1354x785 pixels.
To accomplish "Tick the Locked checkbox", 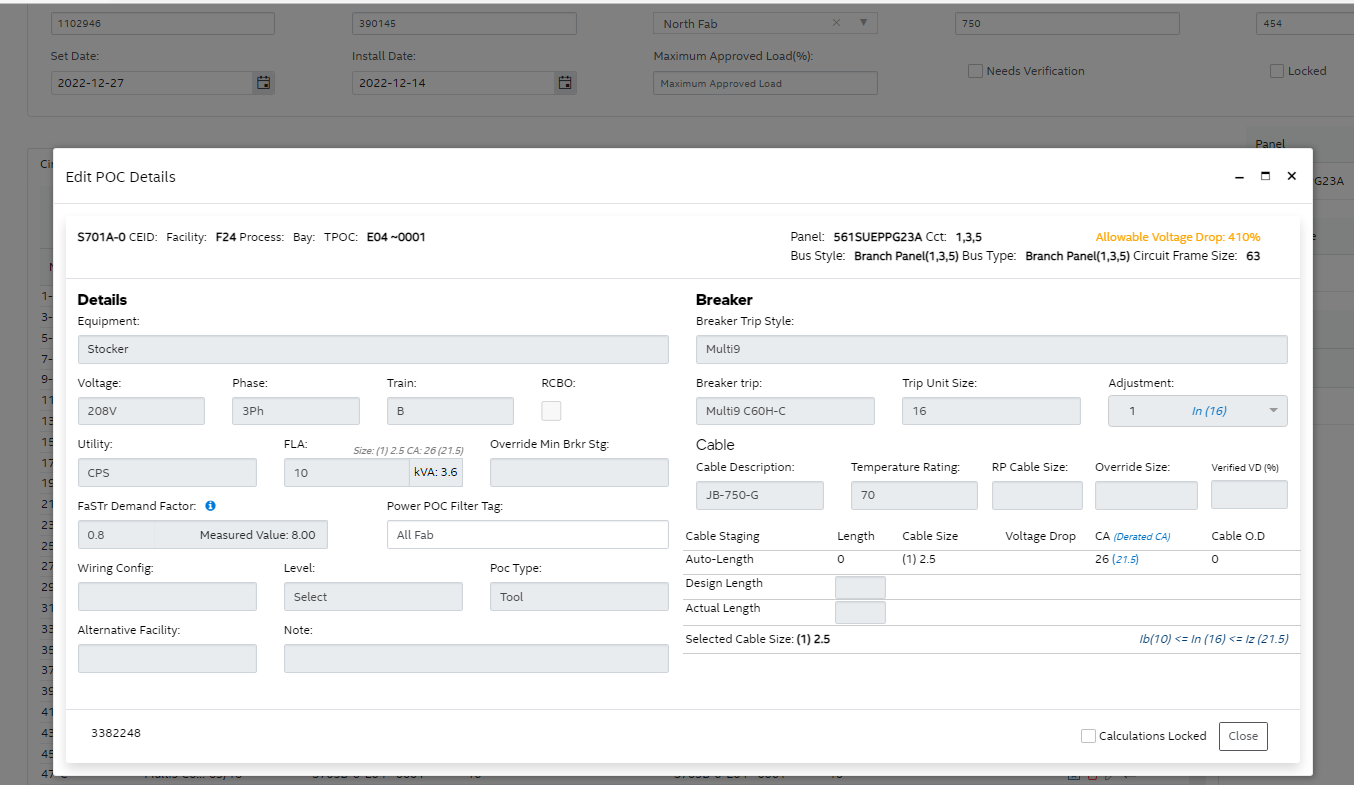I will click(1277, 71).
